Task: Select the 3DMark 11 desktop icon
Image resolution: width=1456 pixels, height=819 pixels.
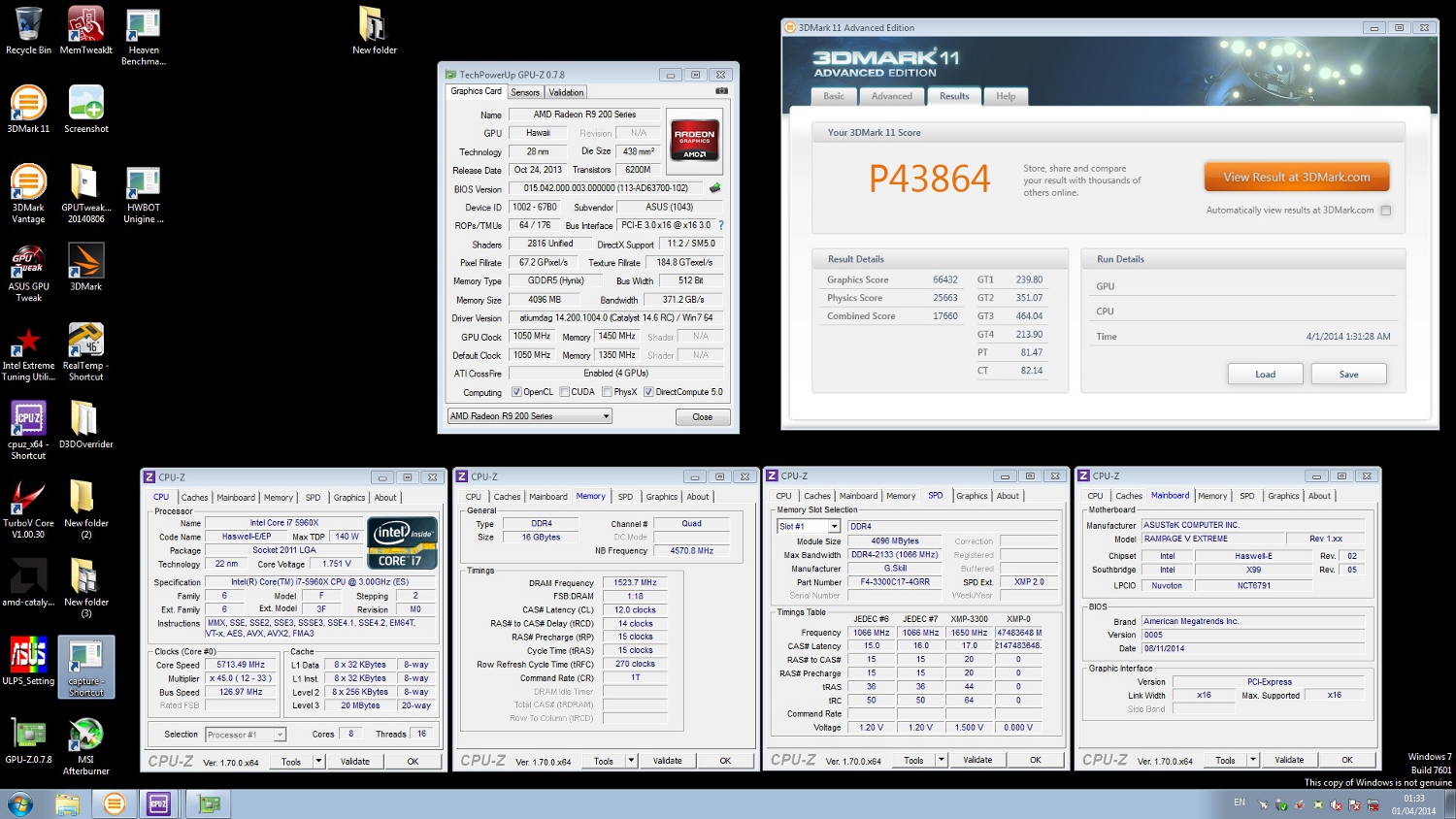Action: [x=28, y=109]
